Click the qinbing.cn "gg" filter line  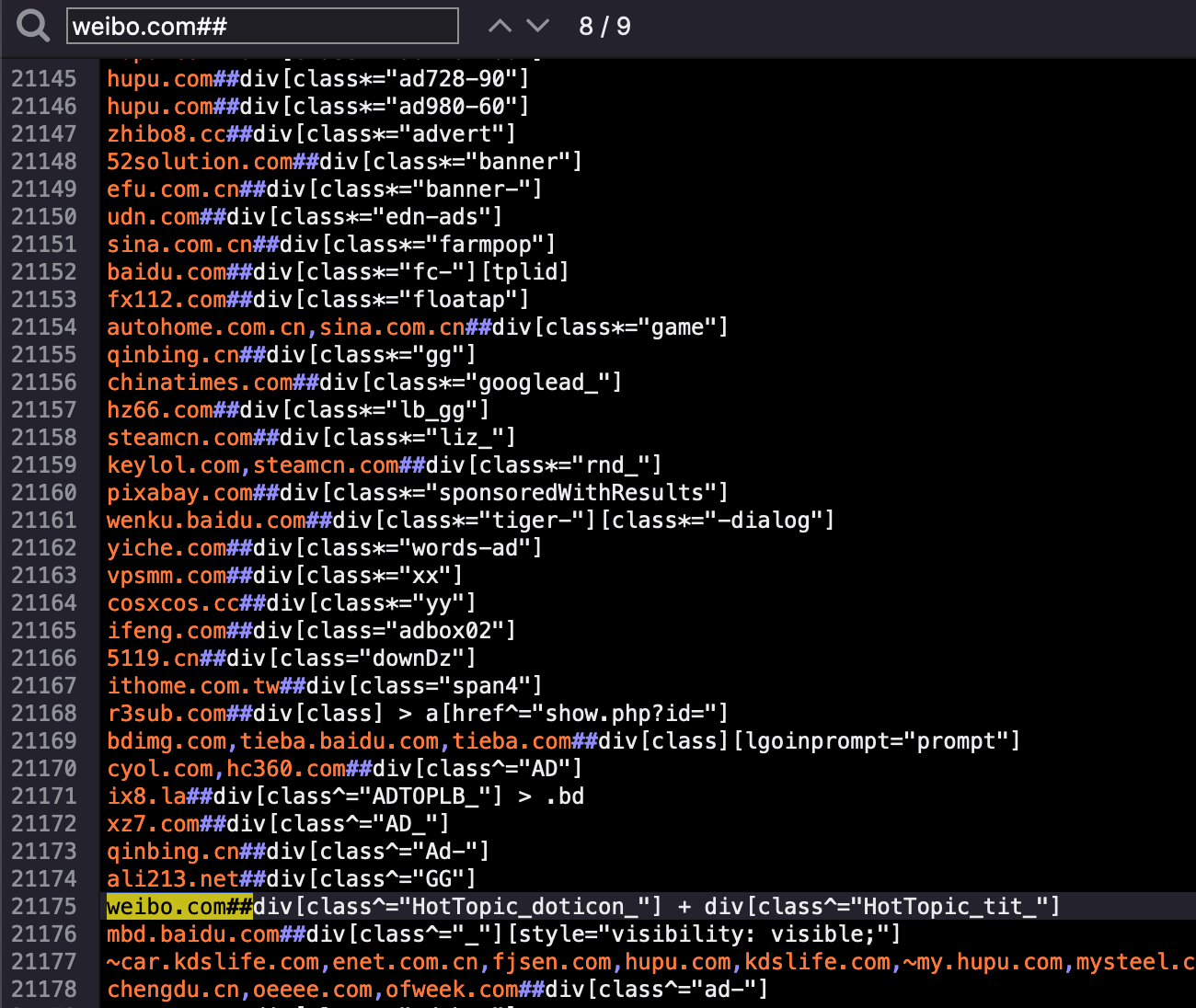(292, 354)
